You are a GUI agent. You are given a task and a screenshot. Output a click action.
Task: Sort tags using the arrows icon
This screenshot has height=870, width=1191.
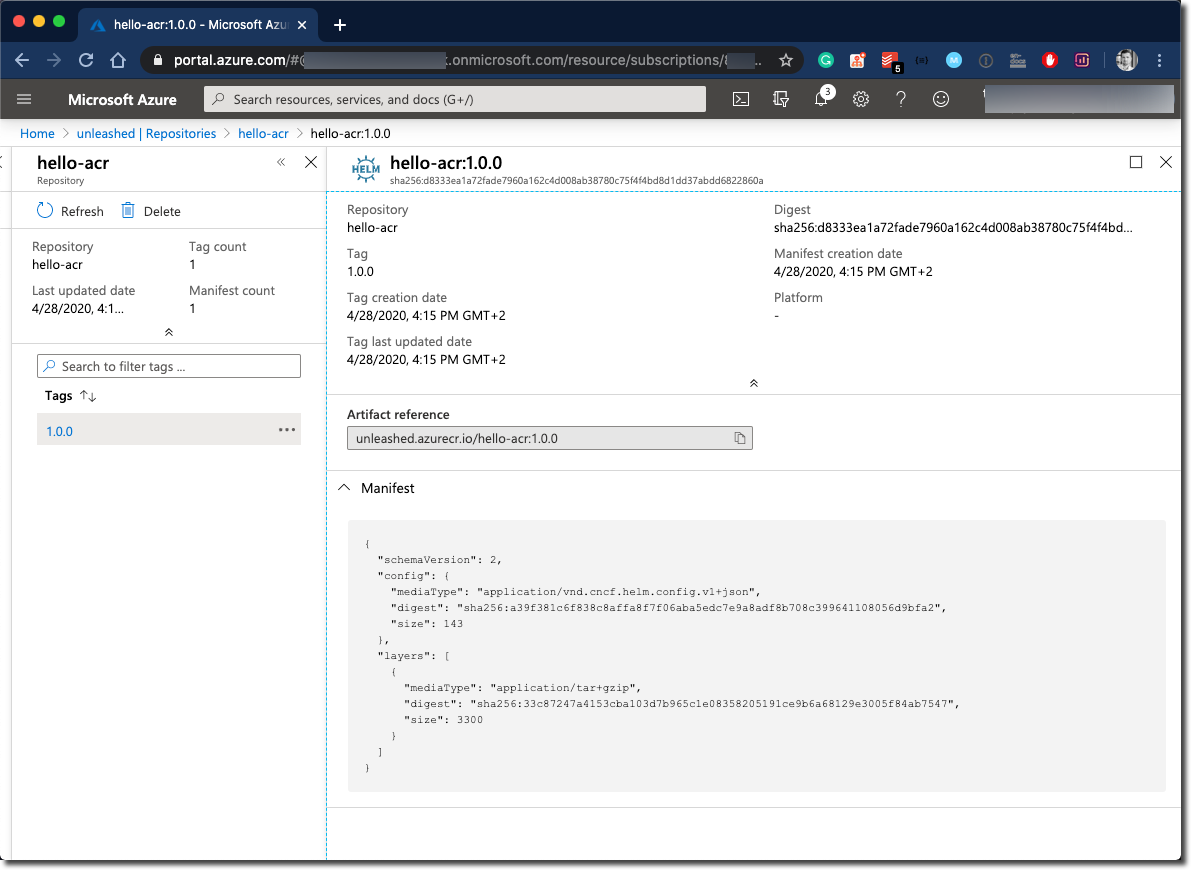[88, 396]
